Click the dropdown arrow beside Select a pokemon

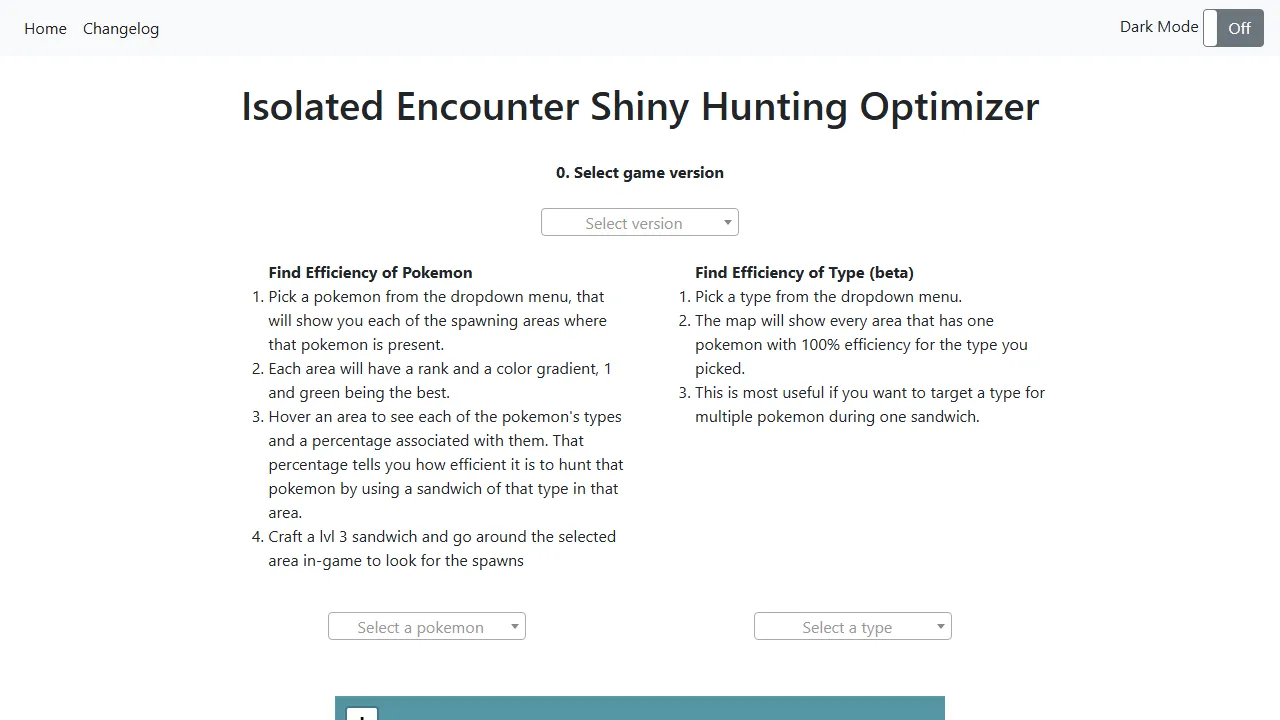click(x=514, y=626)
